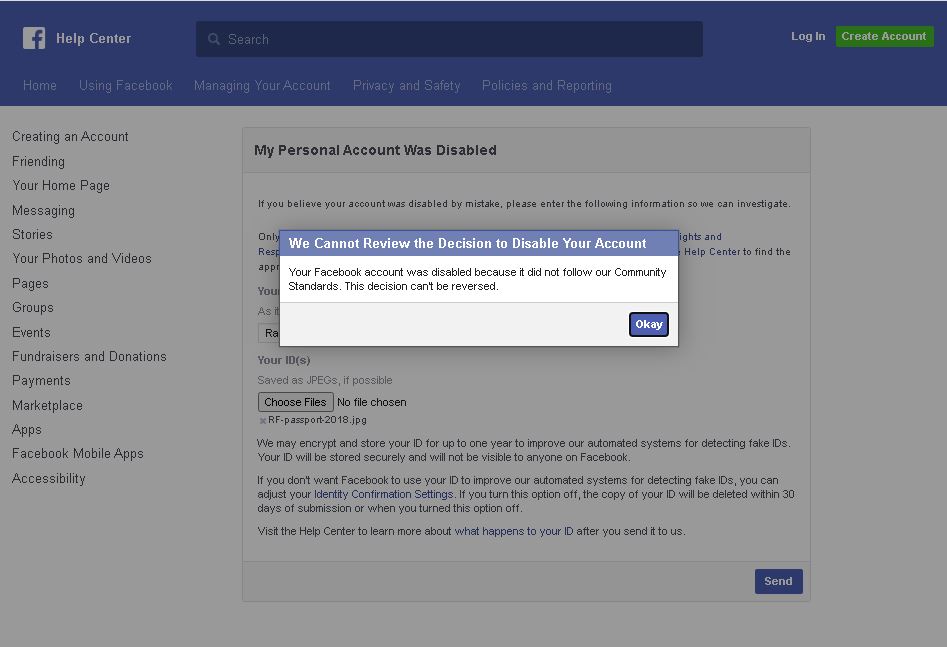Open the Marketplace help topic
947x647 pixels.
(47, 405)
